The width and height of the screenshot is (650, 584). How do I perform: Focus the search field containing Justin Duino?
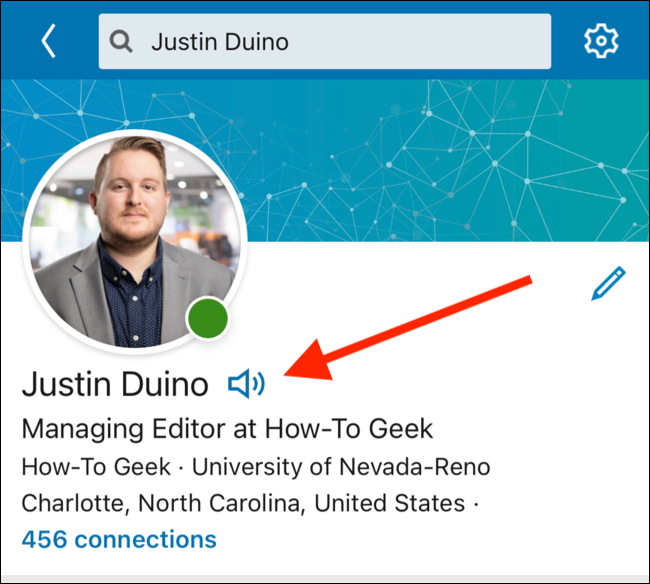click(x=325, y=41)
